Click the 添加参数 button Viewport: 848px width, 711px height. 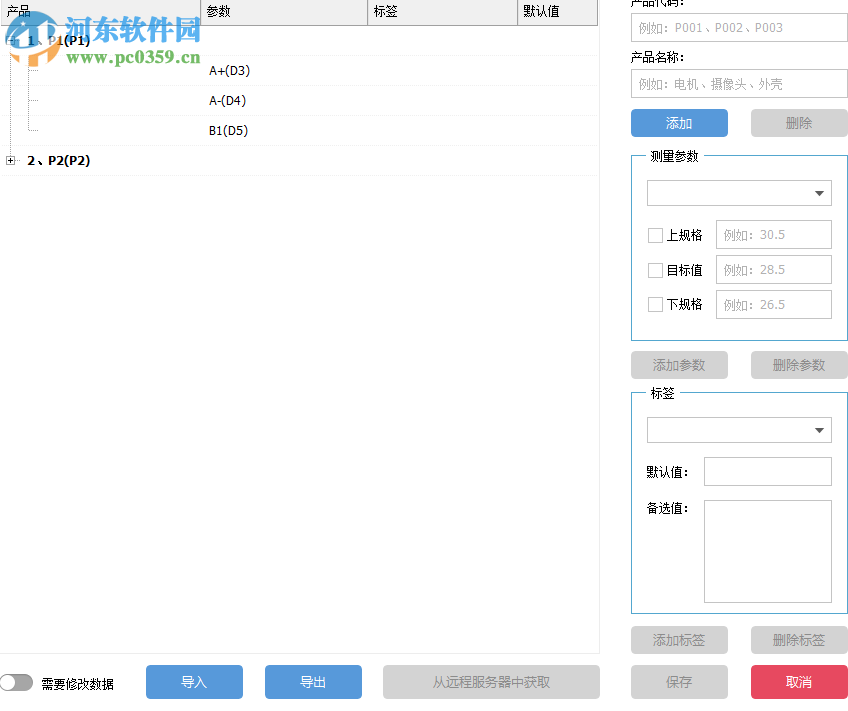coord(679,365)
